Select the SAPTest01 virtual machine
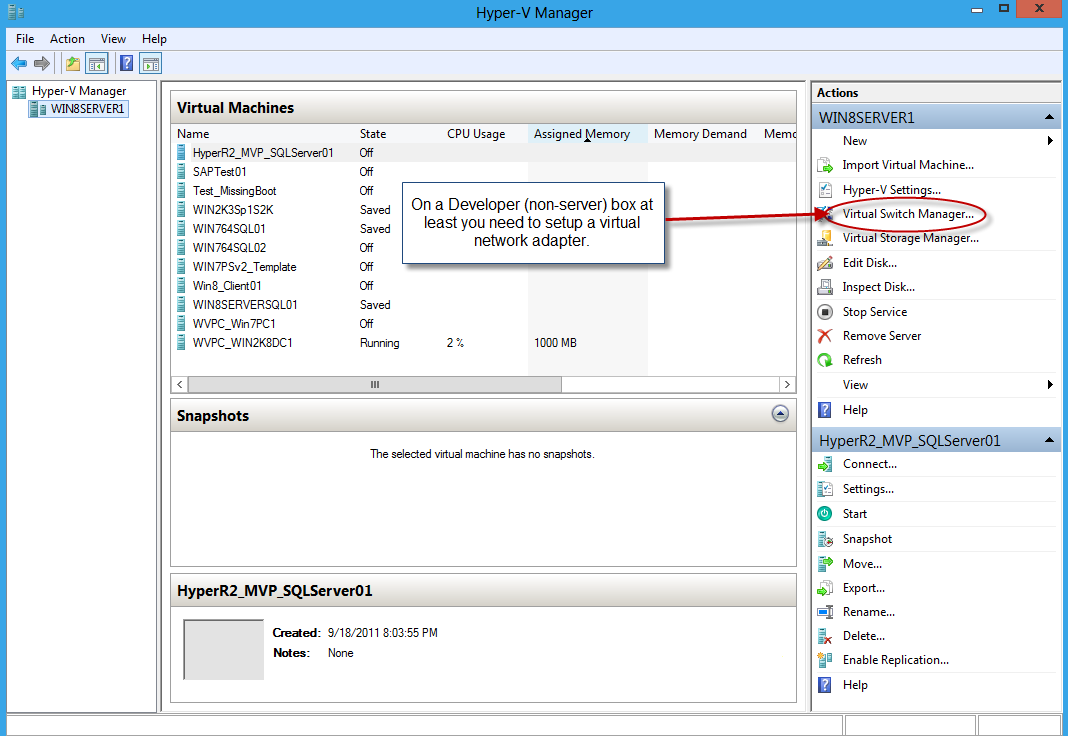 pyautogui.click(x=219, y=172)
